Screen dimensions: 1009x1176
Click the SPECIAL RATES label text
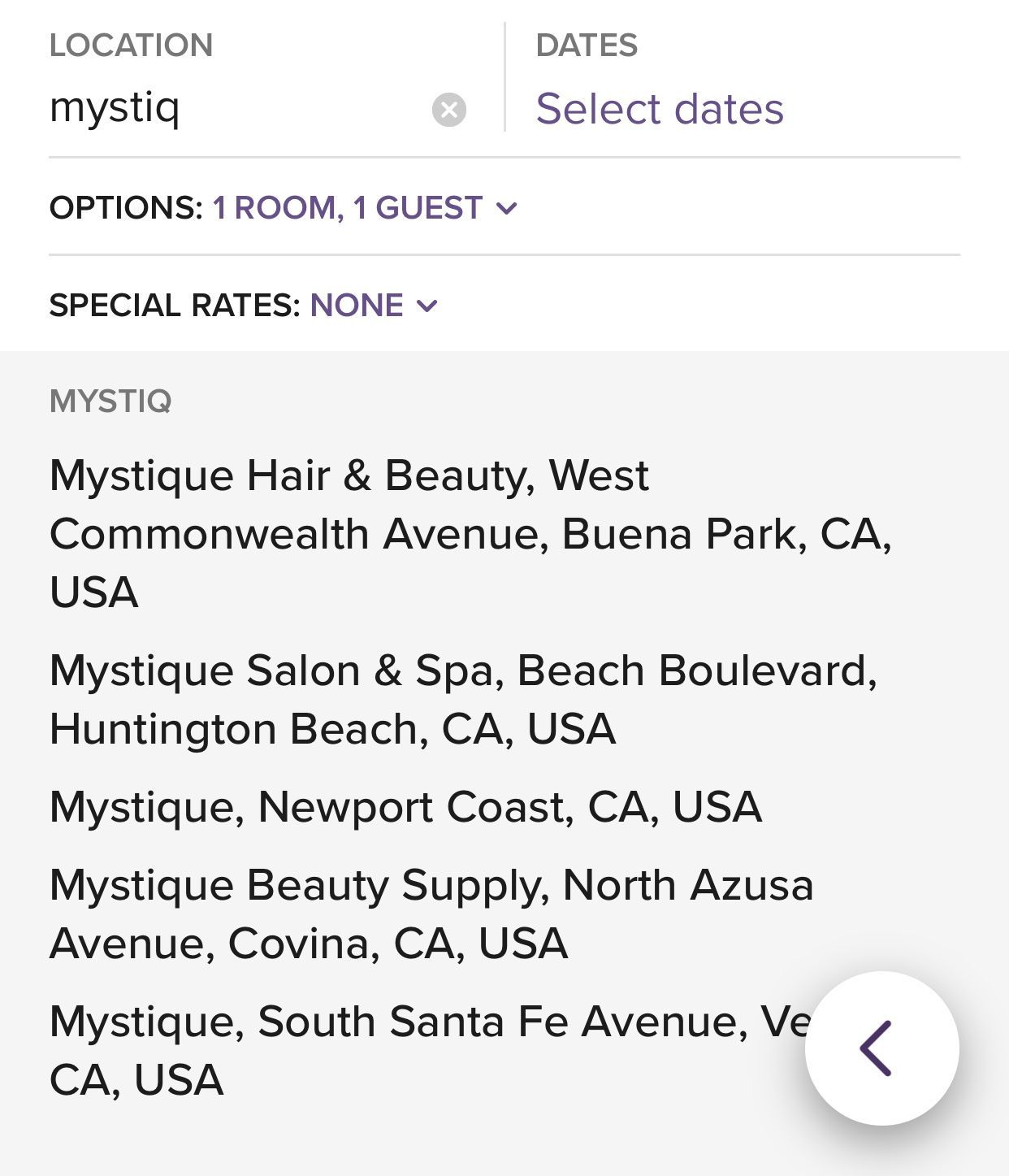[175, 306]
